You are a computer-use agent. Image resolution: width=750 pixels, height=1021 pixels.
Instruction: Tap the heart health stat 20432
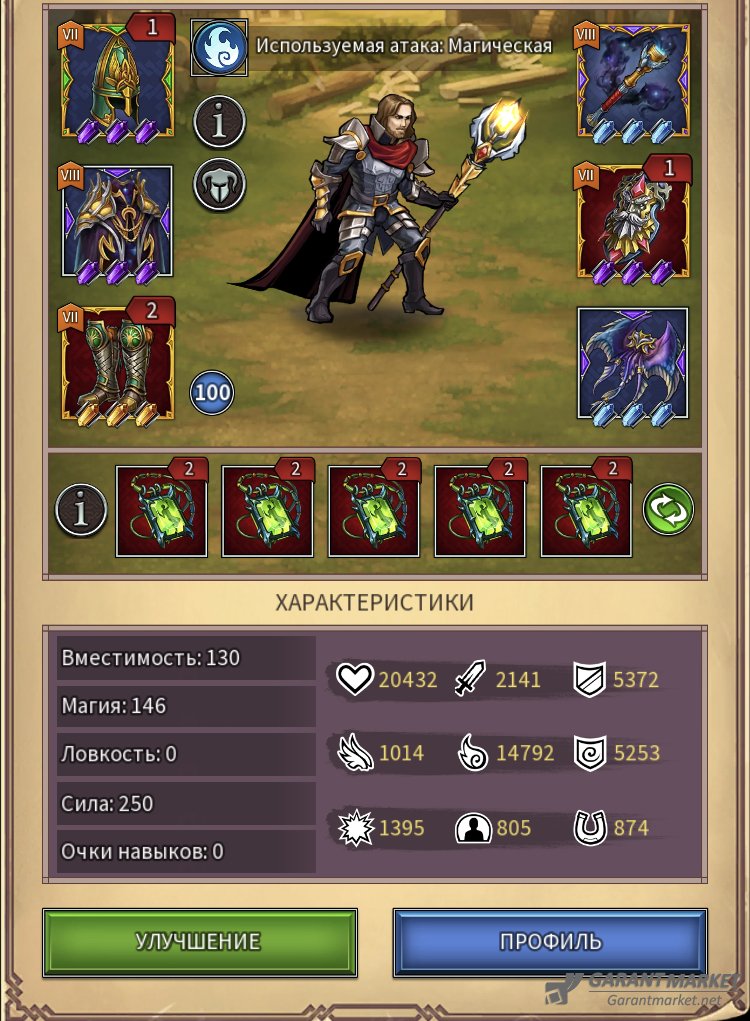coord(387,680)
